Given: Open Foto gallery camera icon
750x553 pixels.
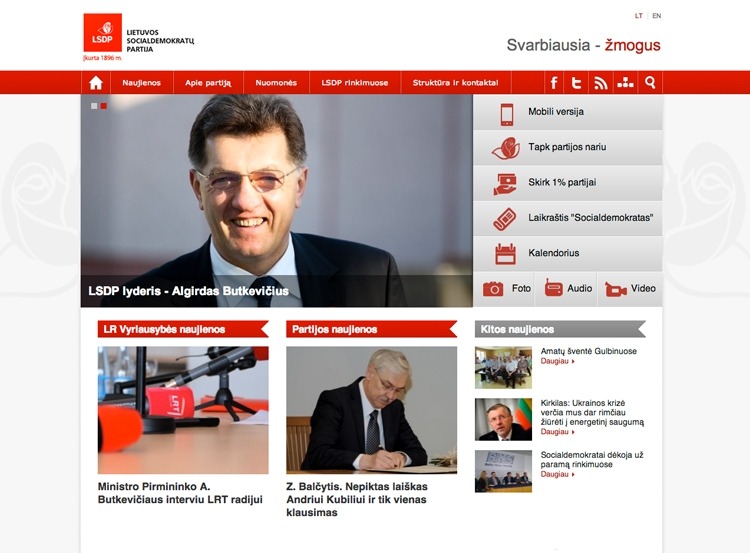Looking at the screenshot, I should 493,289.
